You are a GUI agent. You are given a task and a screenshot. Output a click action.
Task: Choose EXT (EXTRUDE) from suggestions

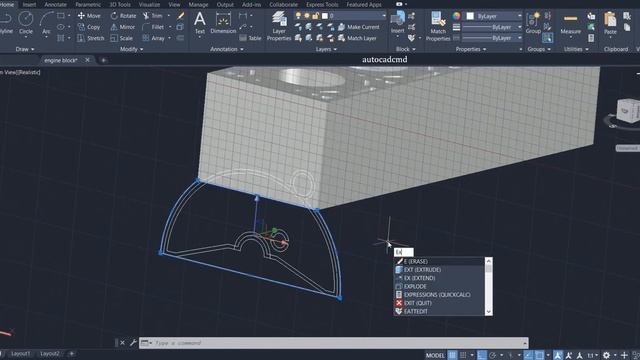(x=439, y=269)
